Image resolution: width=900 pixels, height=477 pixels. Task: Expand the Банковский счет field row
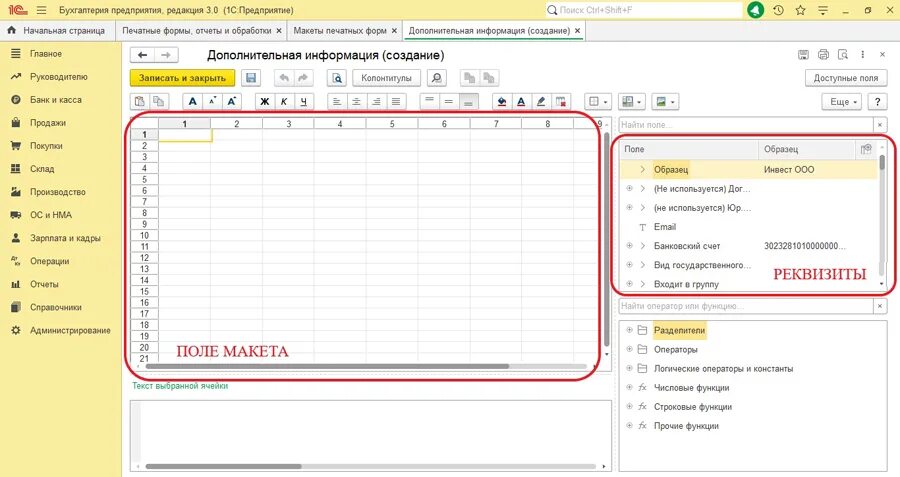pos(629,246)
